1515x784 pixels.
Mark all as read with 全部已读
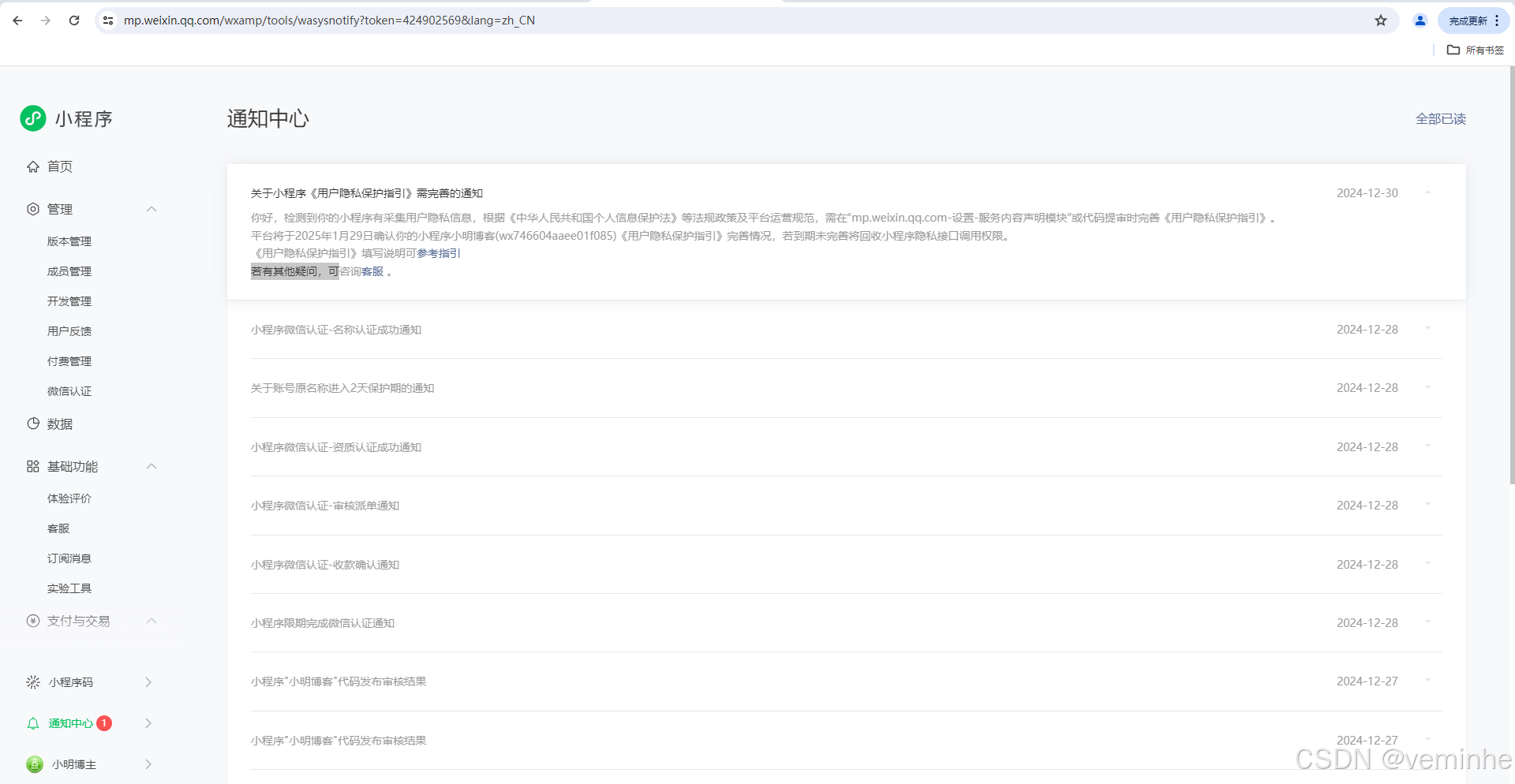1440,119
